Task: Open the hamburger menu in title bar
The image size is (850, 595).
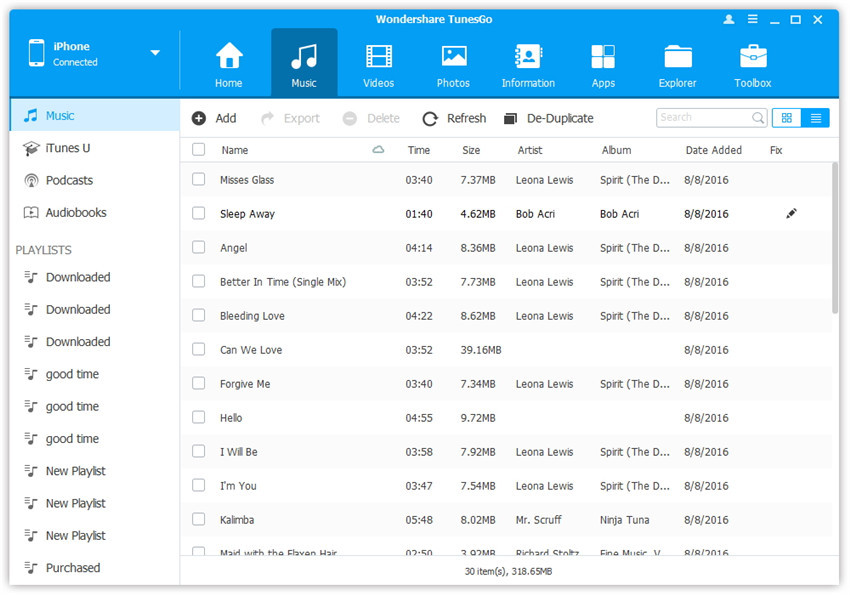Action: [752, 20]
